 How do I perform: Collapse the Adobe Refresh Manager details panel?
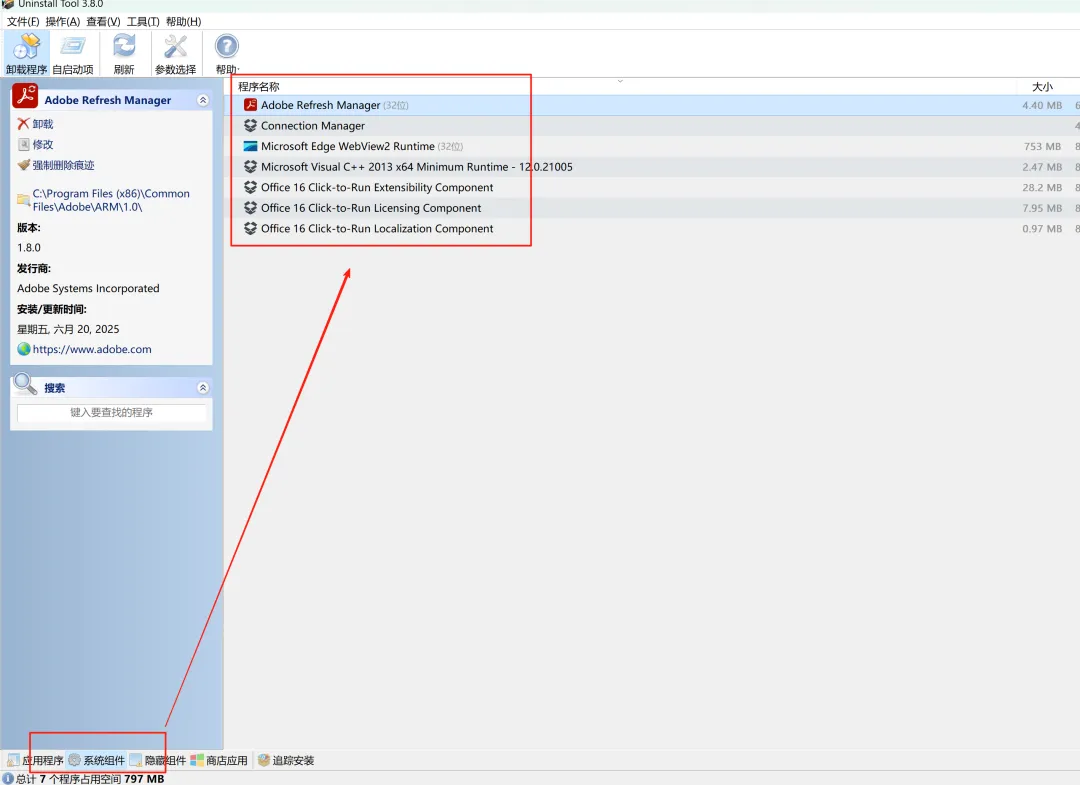[x=202, y=100]
